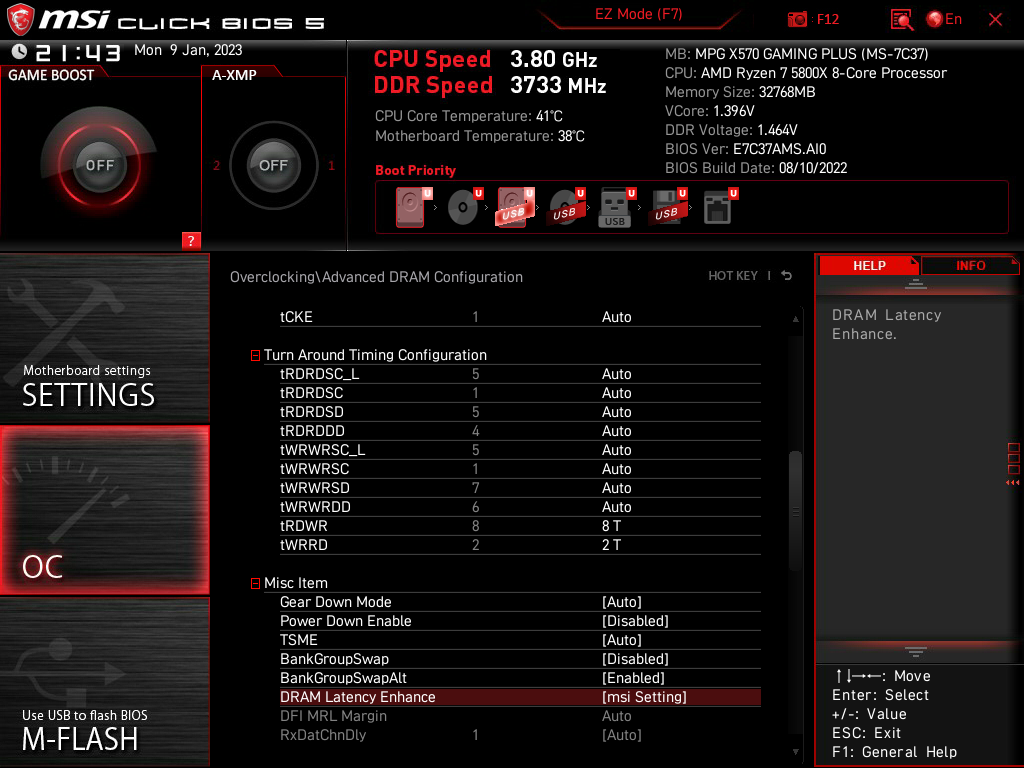Open the OC overclocking section

pyautogui.click(x=104, y=511)
